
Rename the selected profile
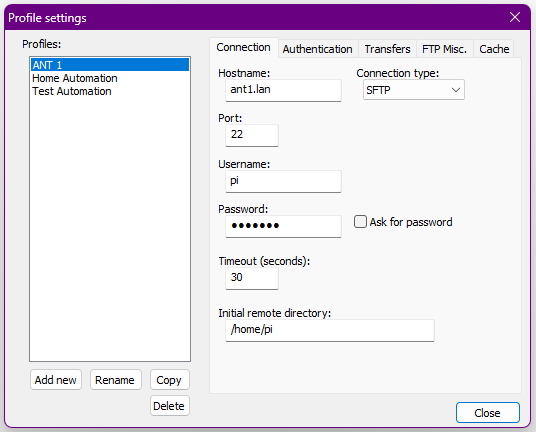click(x=116, y=380)
